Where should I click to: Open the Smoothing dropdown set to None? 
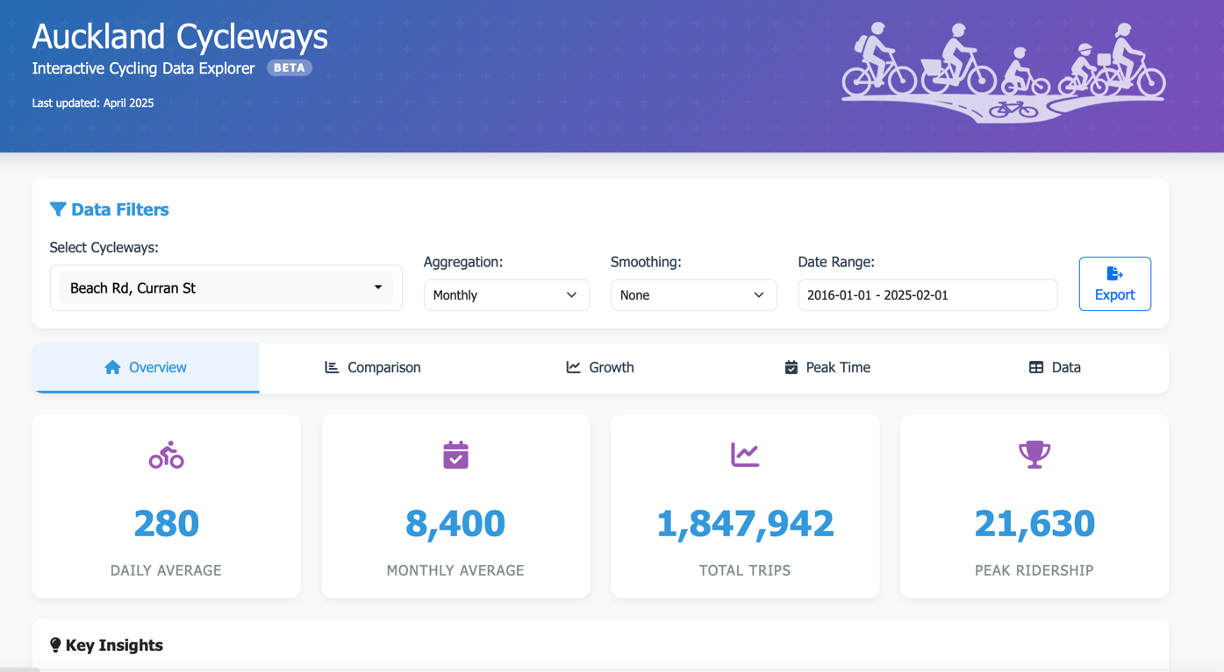click(x=693, y=295)
